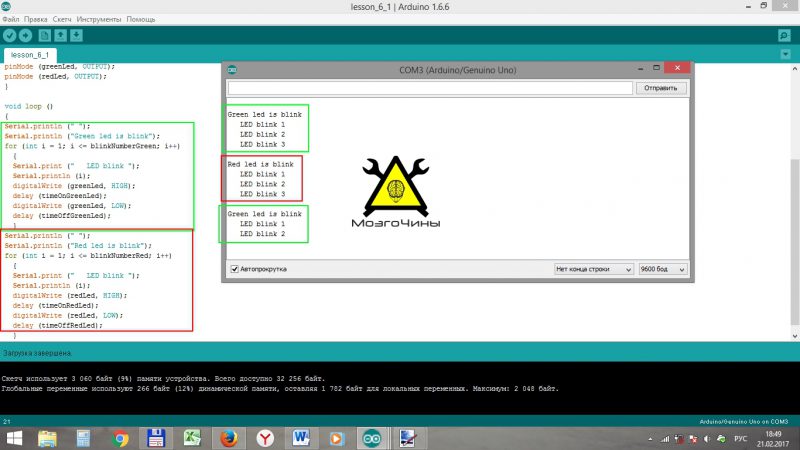800x450 pixels.
Task: Click the 'Red led is blink' output line
Action: click(x=260, y=164)
